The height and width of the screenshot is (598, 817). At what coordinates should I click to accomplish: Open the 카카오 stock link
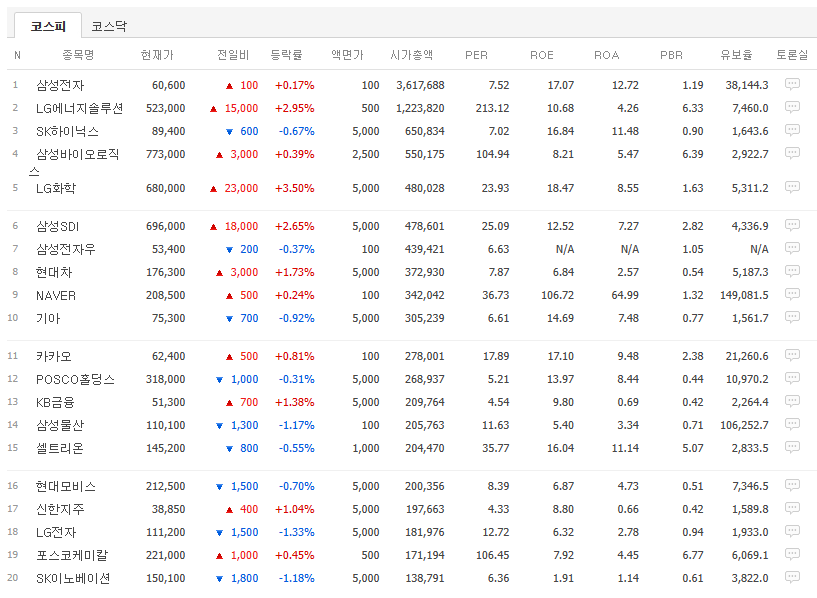(x=54, y=356)
